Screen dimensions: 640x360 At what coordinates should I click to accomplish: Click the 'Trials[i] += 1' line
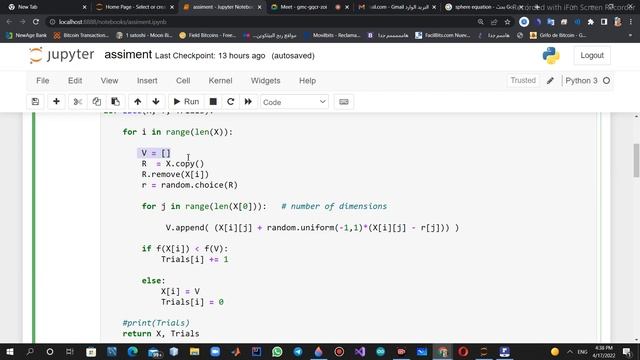click(195, 259)
